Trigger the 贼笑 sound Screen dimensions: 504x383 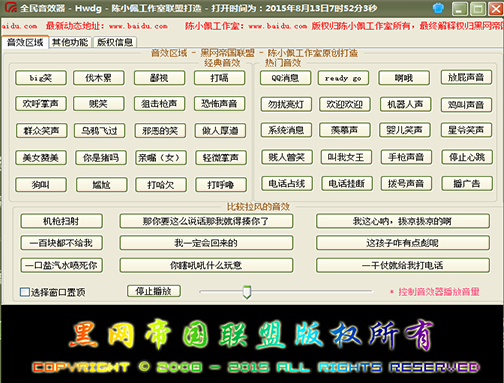pyautogui.click(x=99, y=104)
